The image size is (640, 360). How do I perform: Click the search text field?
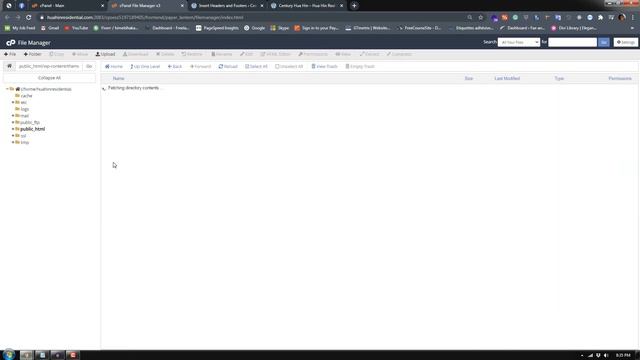point(572,42)
